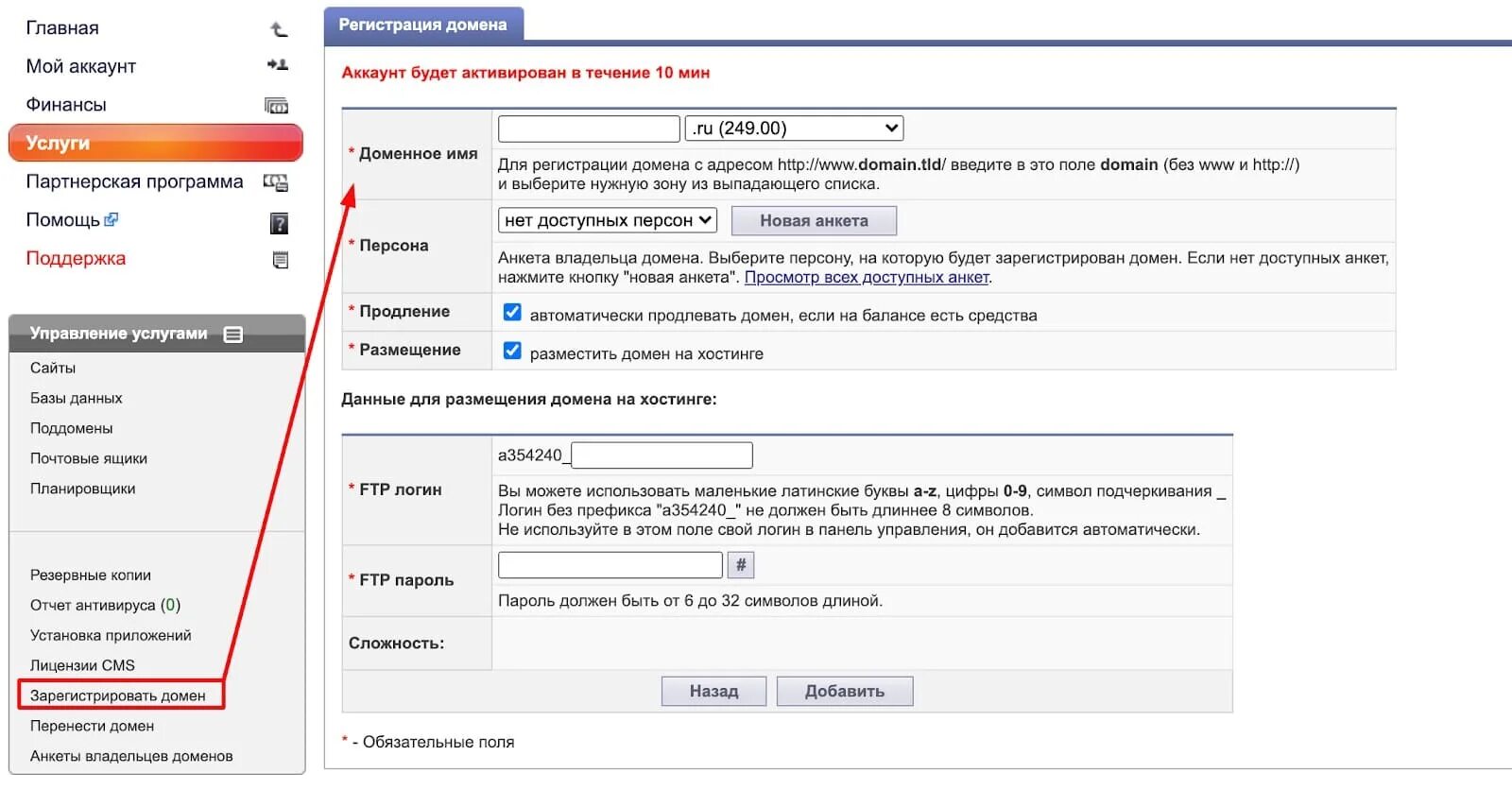Viewport: 1512px width, 790px height.
Task: Open Базы данных link
Action: click(x=77, y=399)
